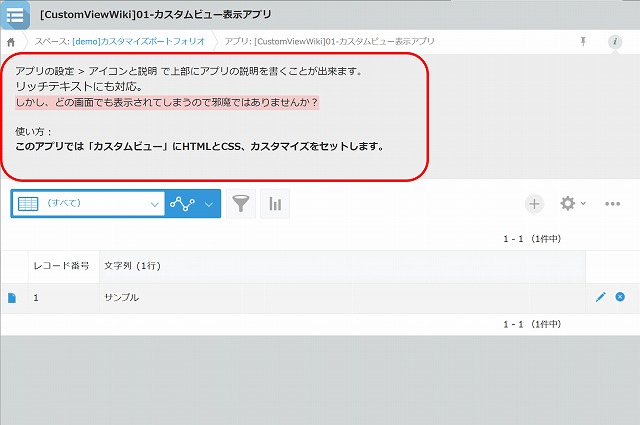640x425 pixels.
Task: Add a new record with the plus button
Action: [534, 204]
